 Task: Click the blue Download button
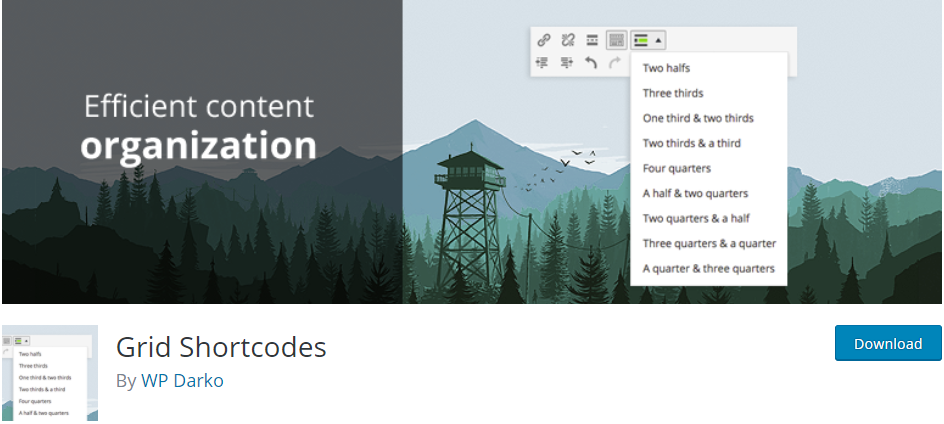[x=888, y=343]
